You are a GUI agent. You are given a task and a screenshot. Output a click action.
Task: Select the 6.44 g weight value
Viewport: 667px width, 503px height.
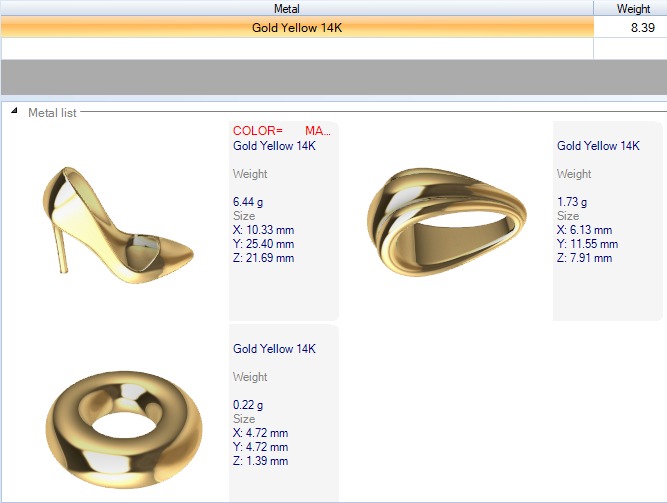click(x=248, y=202)
